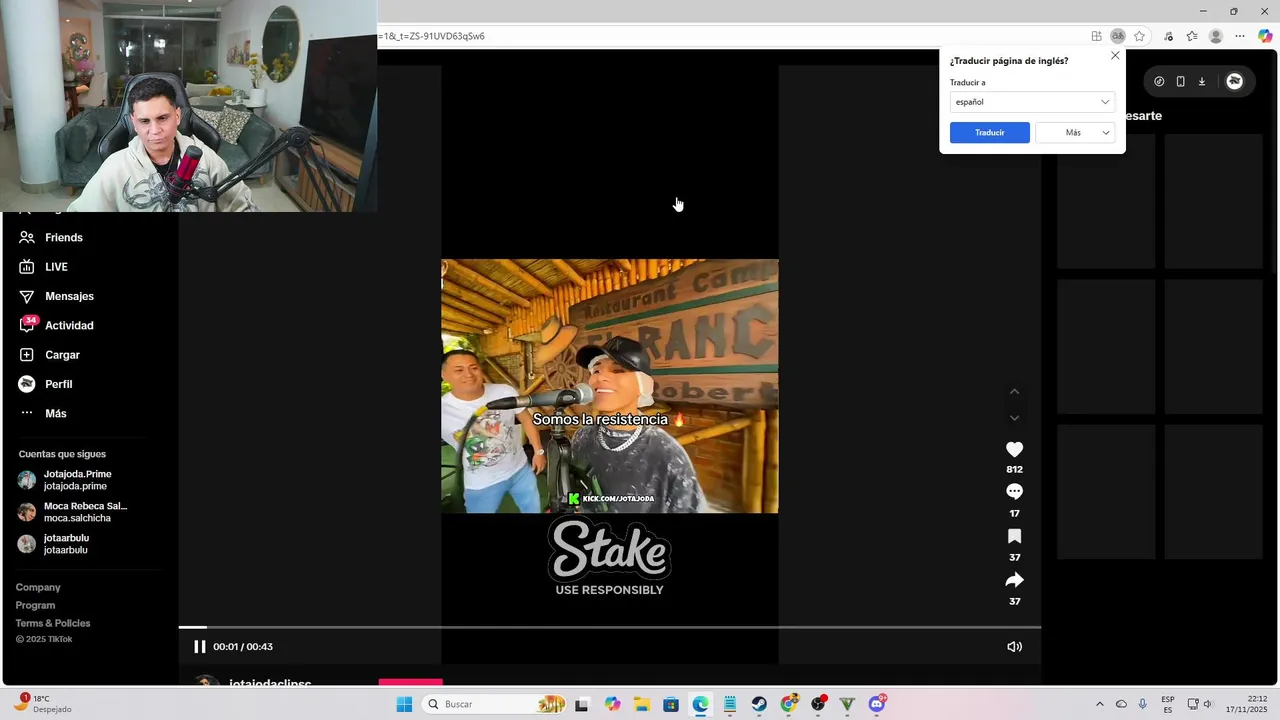The image size is (1280, 720).
Task: Open the ESP language switcher in tray
Action: click(x=1168, y=704)
